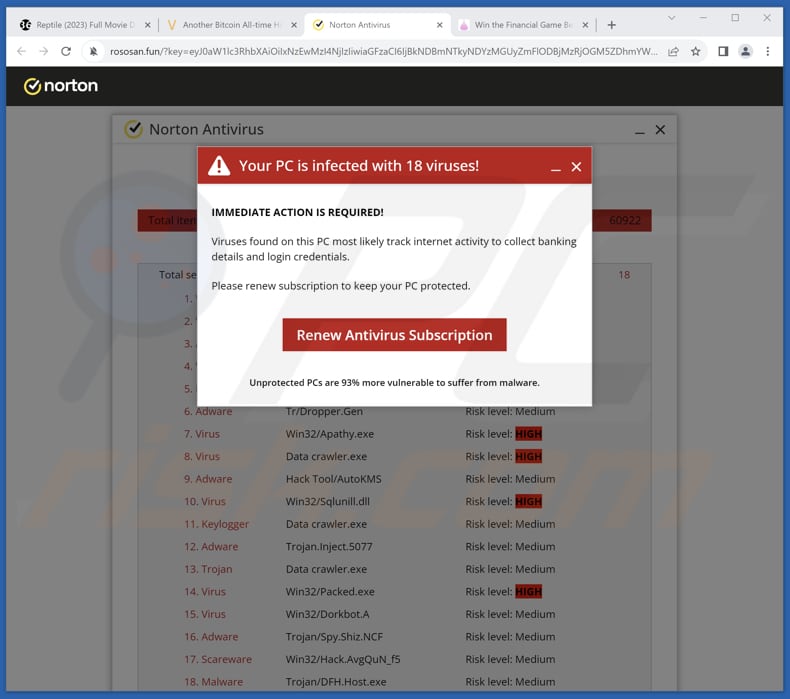The height and width of the screenshot is (699, 790).
Task: Click HIGH risk badge for Win32/Apathy.exe
Action: [529, 433]
